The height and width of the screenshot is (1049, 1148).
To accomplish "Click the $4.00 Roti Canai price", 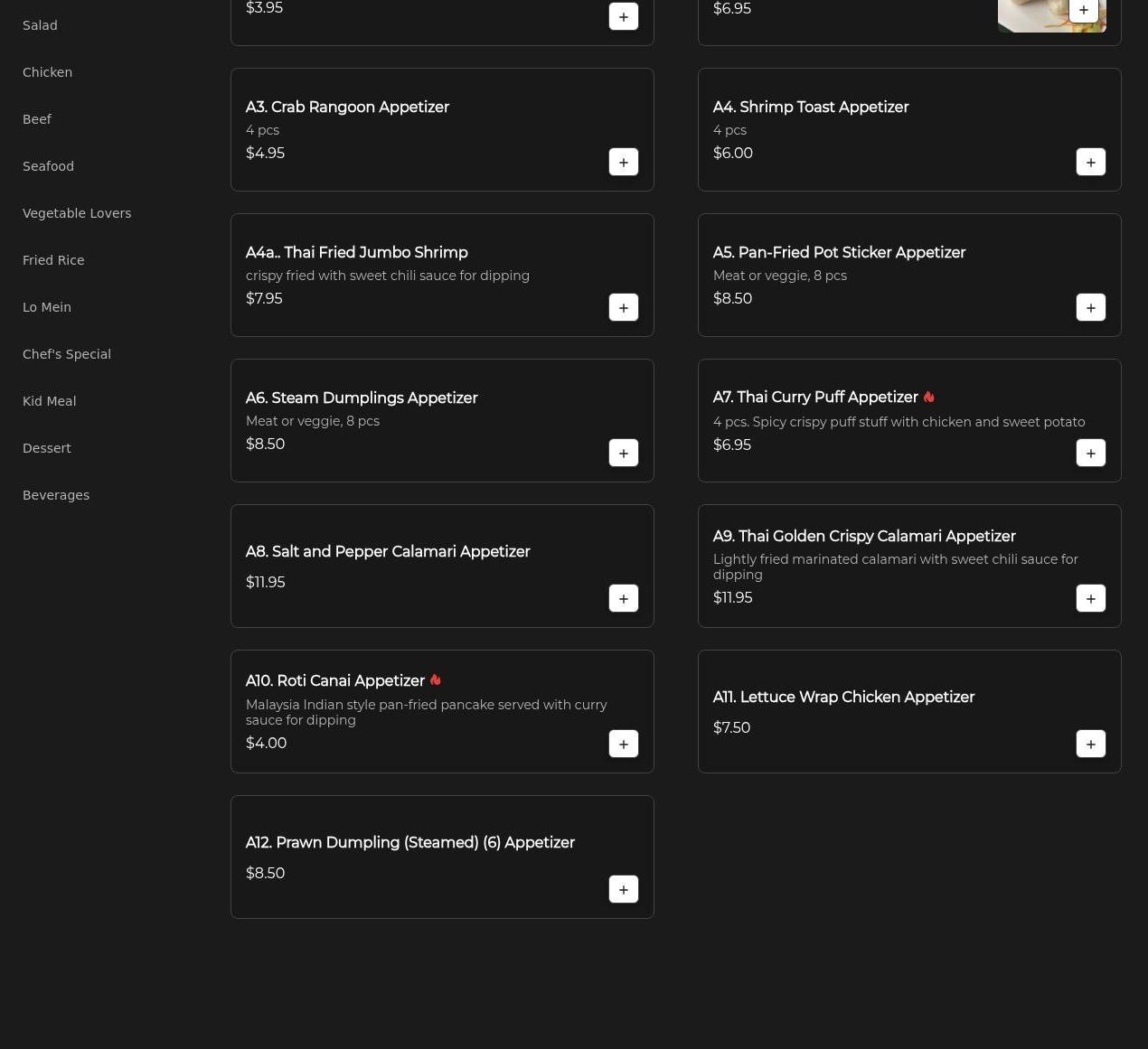I will coord(266,743).
